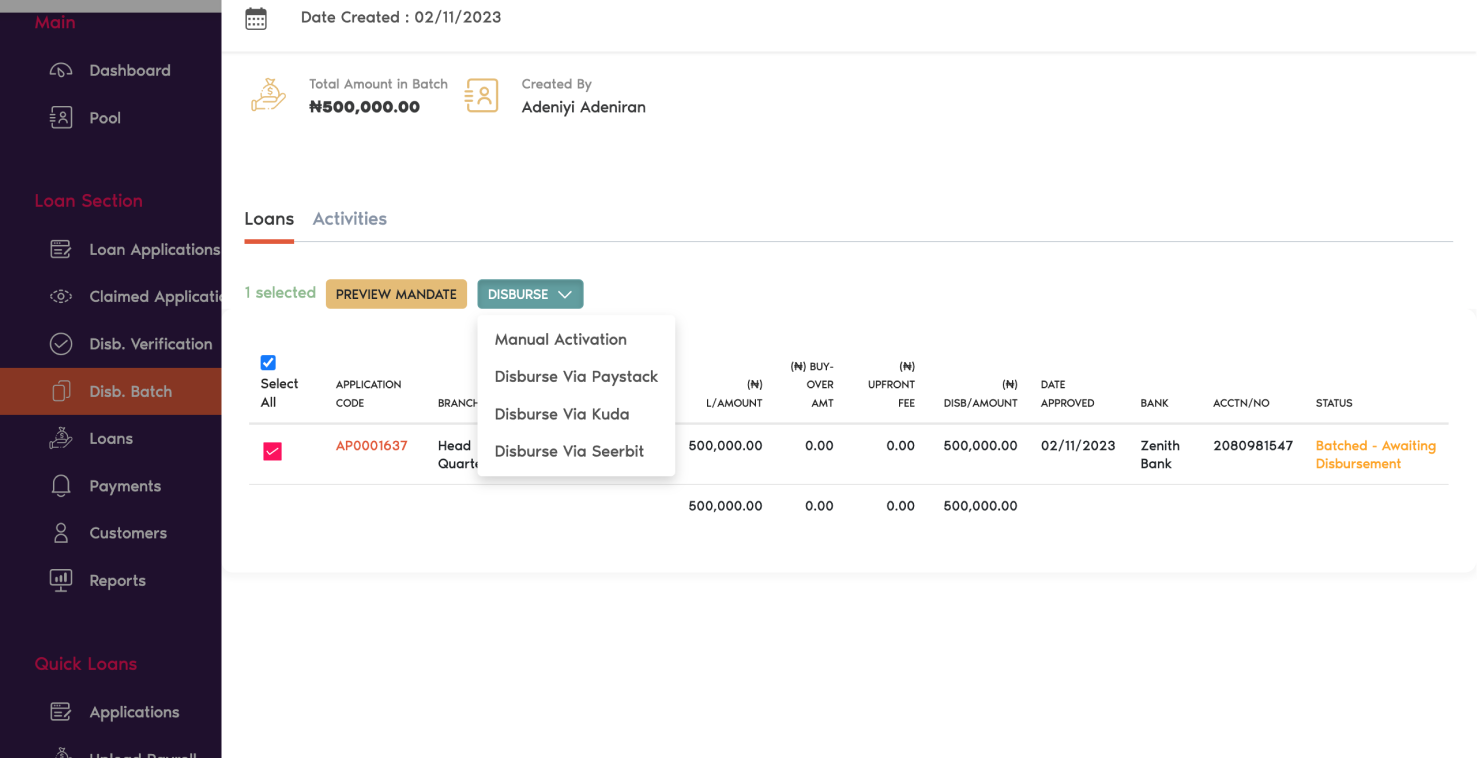Open Disb. Verification using its checkmark icon
Screen dimensions: 1477x758
pos(61,343)
